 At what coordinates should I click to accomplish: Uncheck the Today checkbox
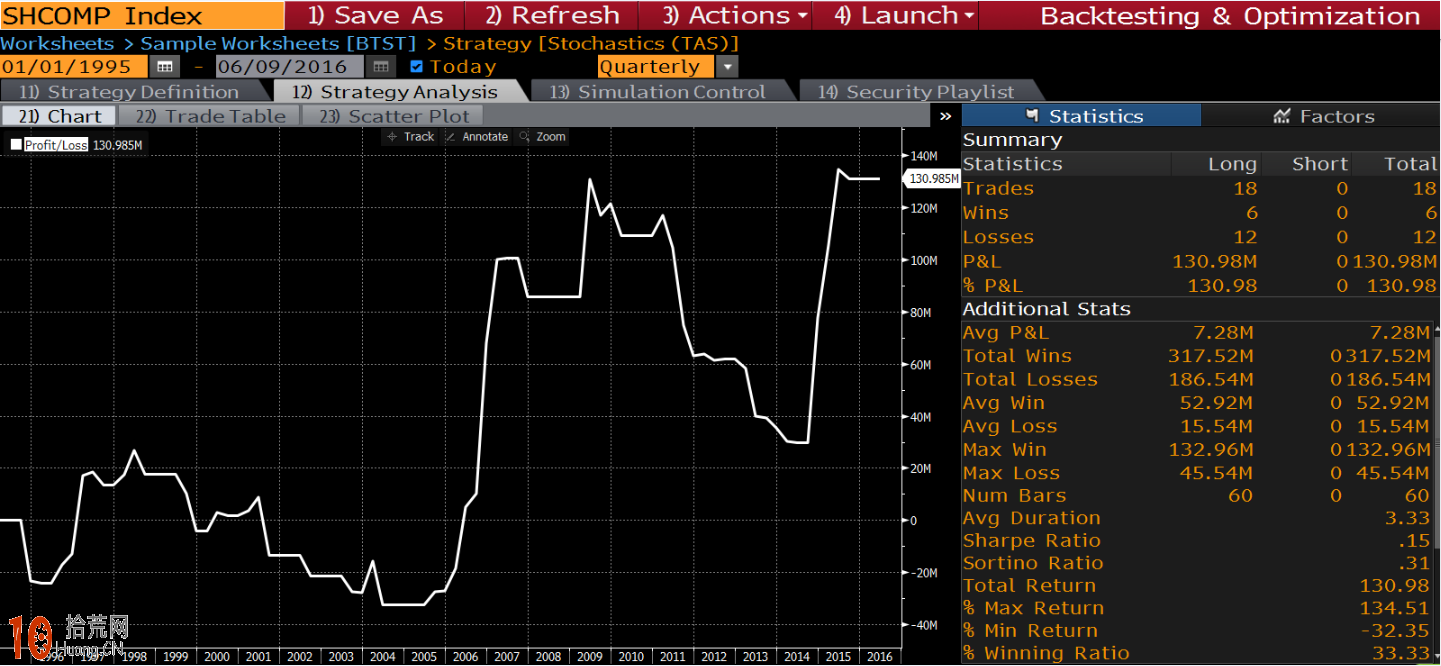coord(417,67)
